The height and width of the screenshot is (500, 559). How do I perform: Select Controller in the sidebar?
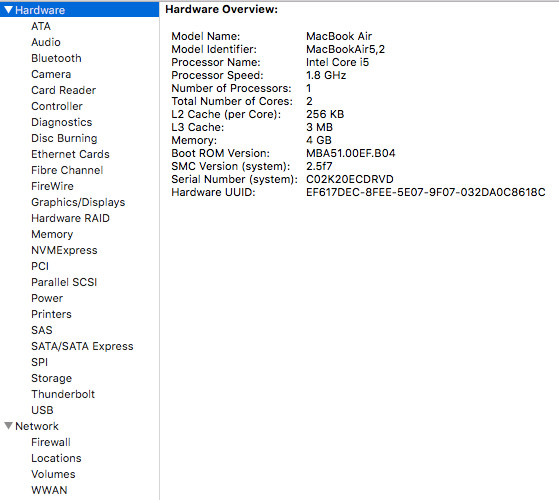(57, 106)
